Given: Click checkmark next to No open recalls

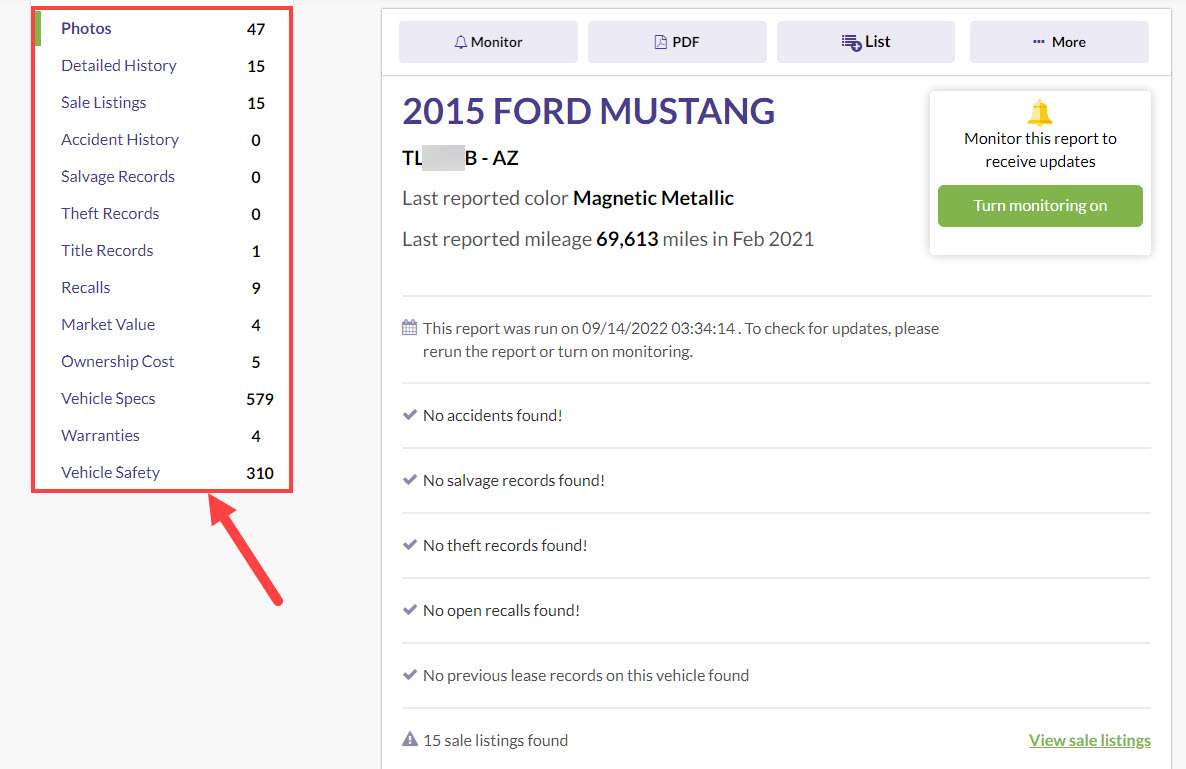Looking at the screenshot, I should coord(410,609).
